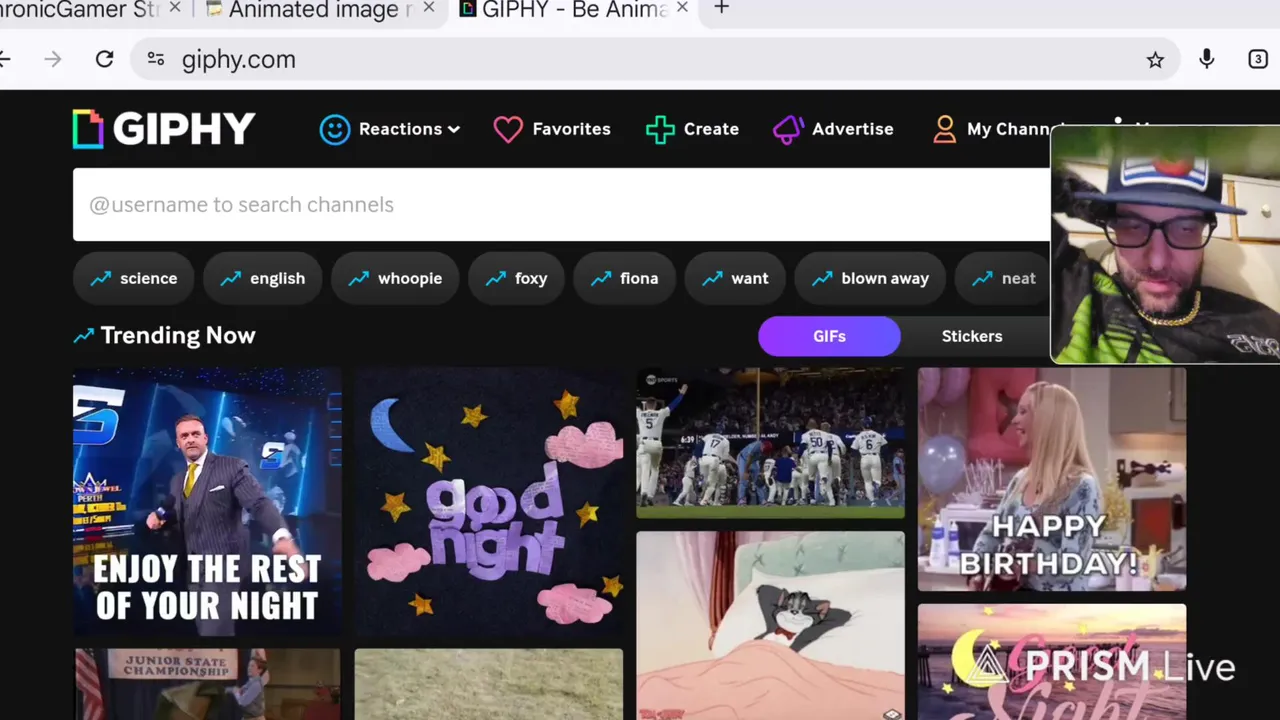Bookmark page with the star icon

(1155, 60)
